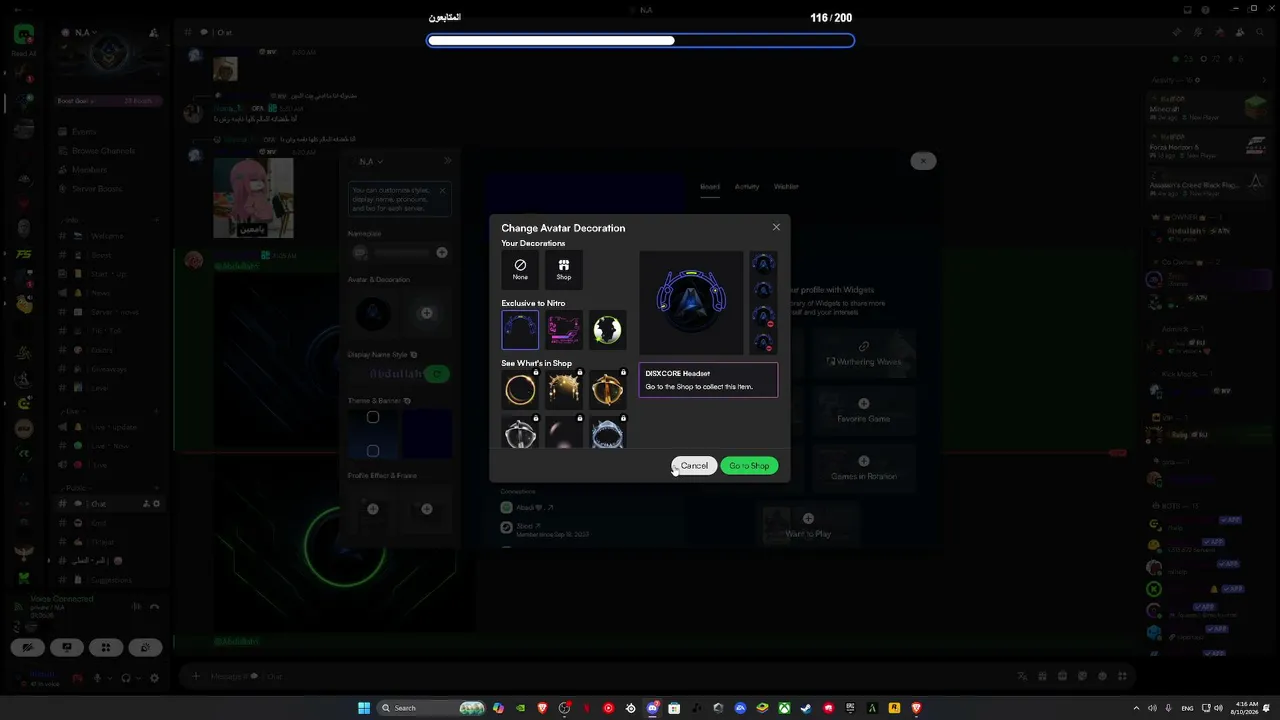Image resolution: width=1280 pixels, height=720 pixels.
Task: Pick the locked silver helmet shop decoration
Action: 520,431
